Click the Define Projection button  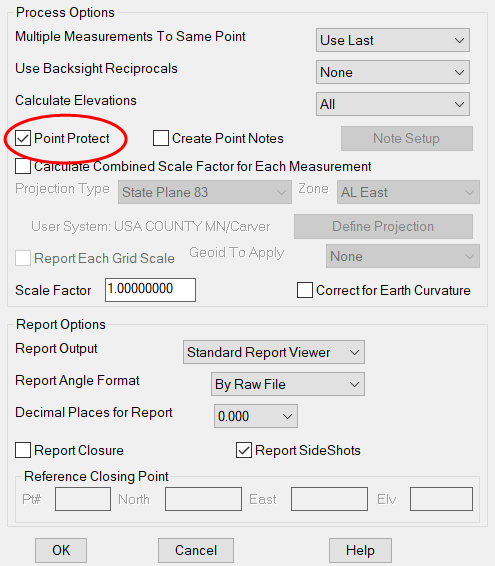pyautogui.click(x=383, y=226)
